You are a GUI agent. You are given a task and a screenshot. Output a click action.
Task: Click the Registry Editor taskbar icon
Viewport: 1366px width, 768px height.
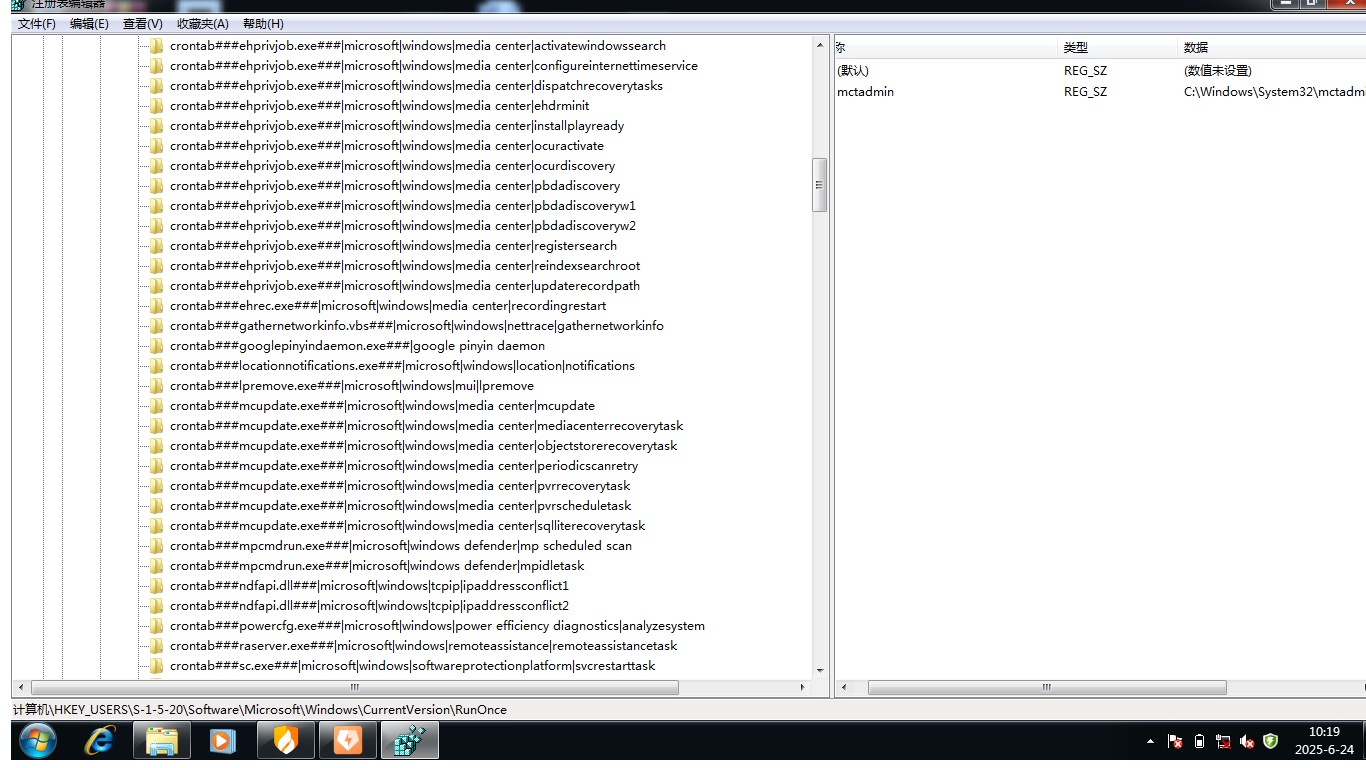[409, 741]
